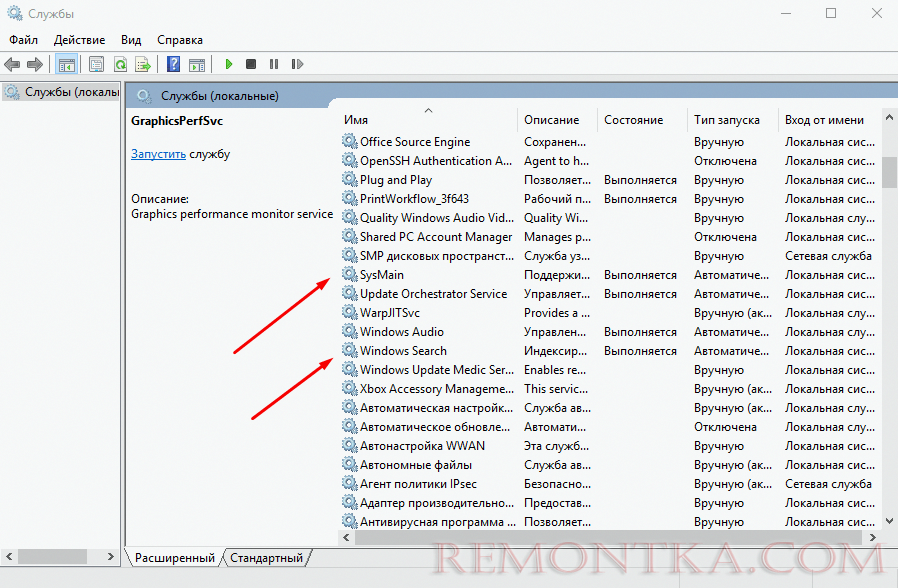Start the service with the green play icon
898x588 pixels.
coord(229,64)
